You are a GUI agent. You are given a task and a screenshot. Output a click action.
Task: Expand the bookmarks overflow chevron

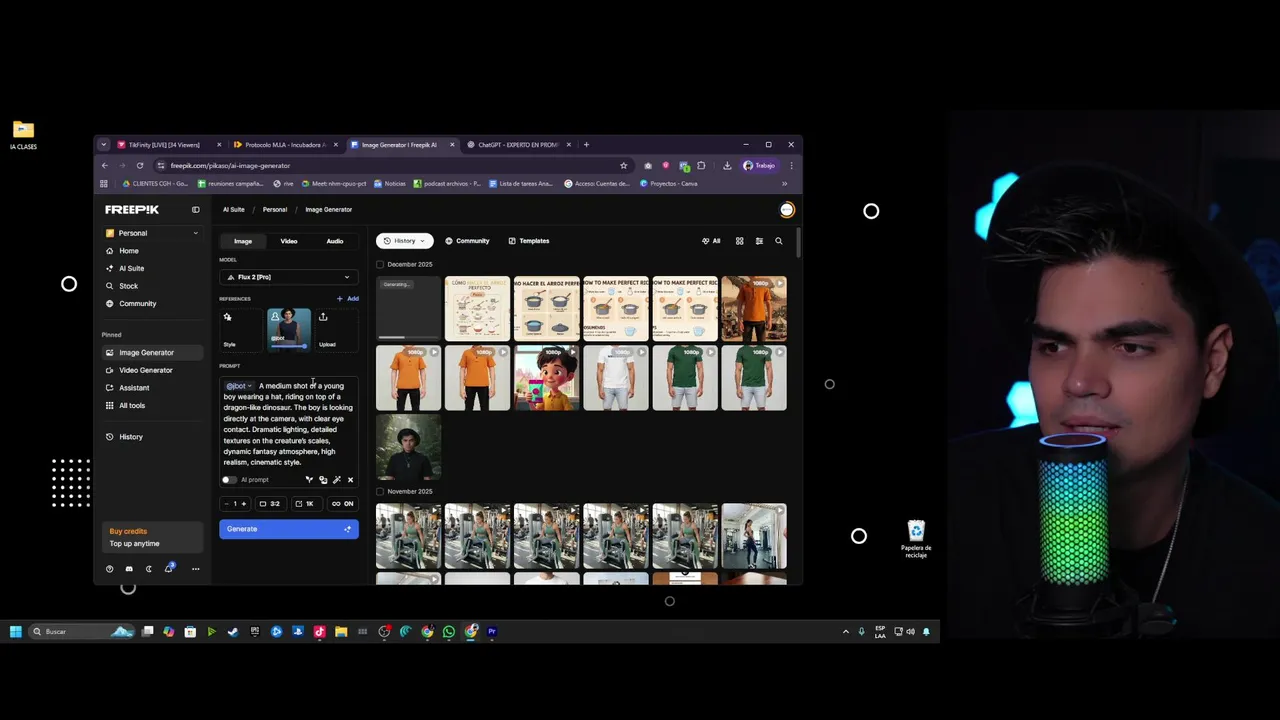click(x=784, y=184)
